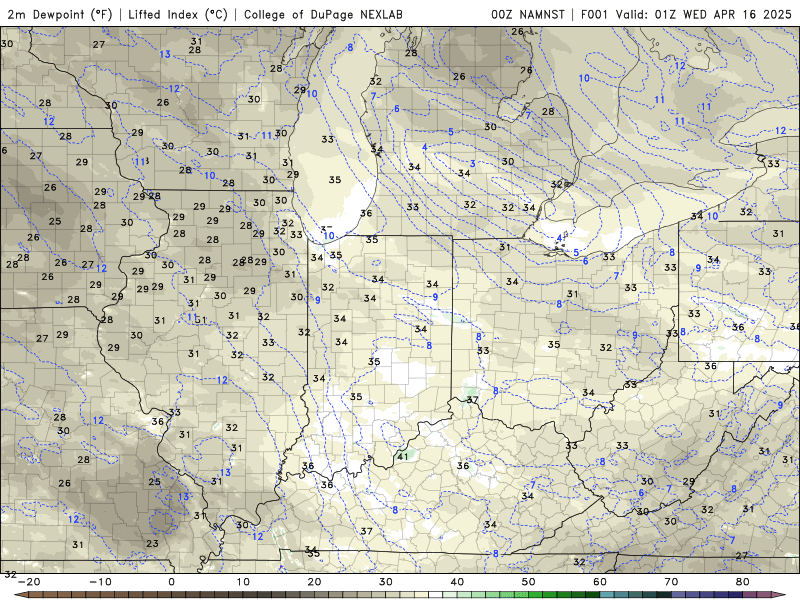800x600 pixels.
Task: Click the "30" label on the color scale
Action: tap(386, 582)
